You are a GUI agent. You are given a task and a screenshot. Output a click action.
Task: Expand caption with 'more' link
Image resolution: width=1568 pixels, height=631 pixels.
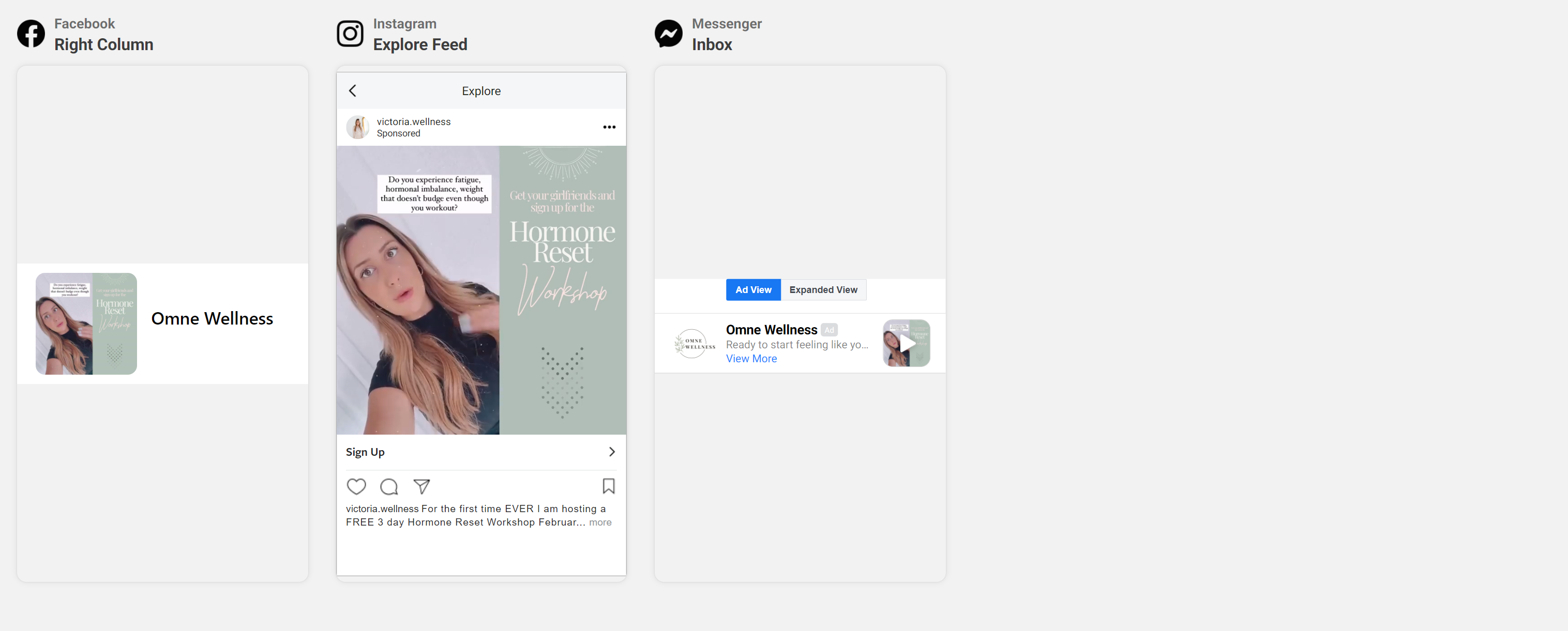coord(599,522)
